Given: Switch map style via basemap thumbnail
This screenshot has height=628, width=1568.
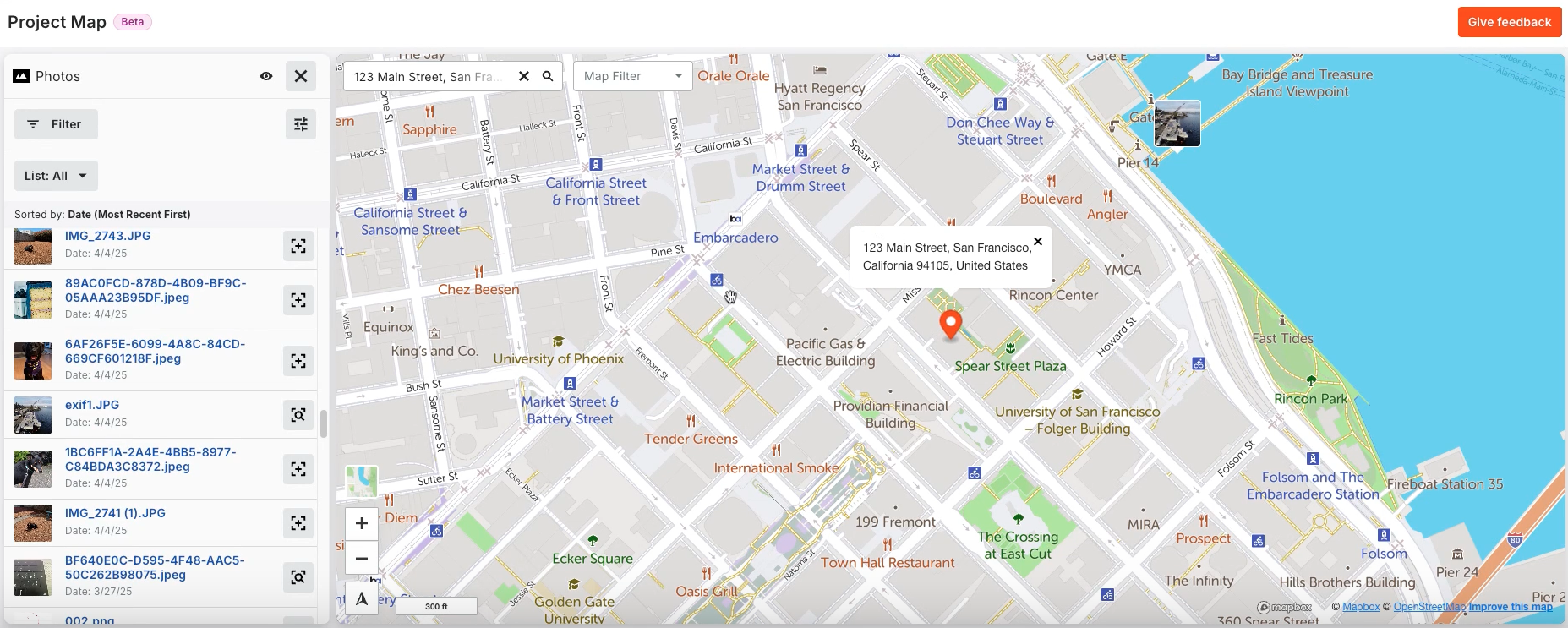Looking at the screenshot, I should click(362, 482).
